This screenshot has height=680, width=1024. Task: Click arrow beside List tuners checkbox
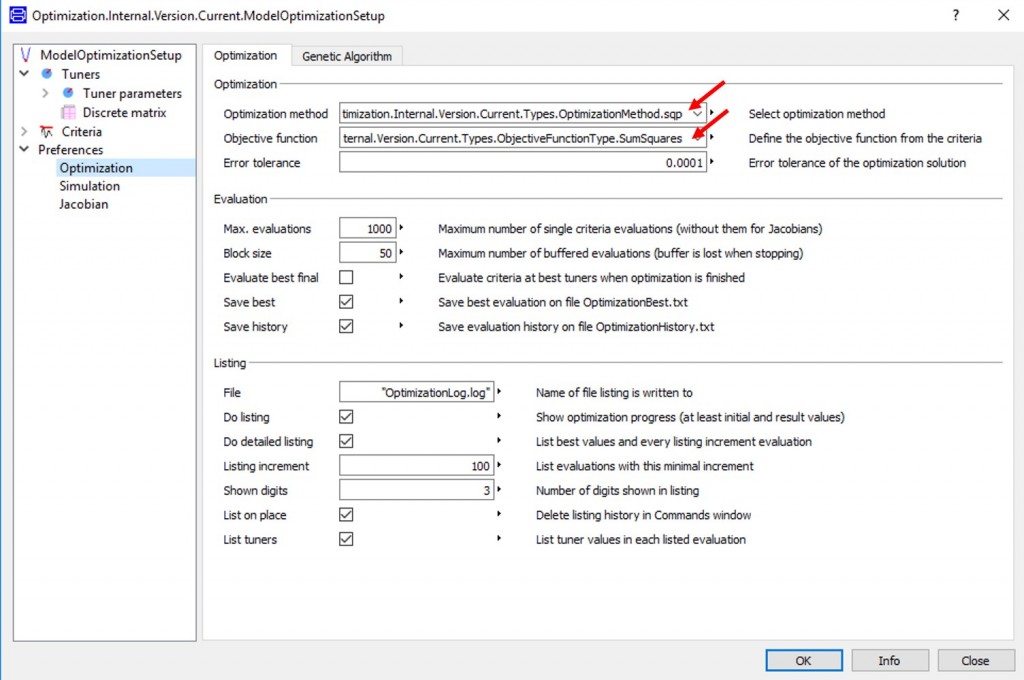(499, 538)
